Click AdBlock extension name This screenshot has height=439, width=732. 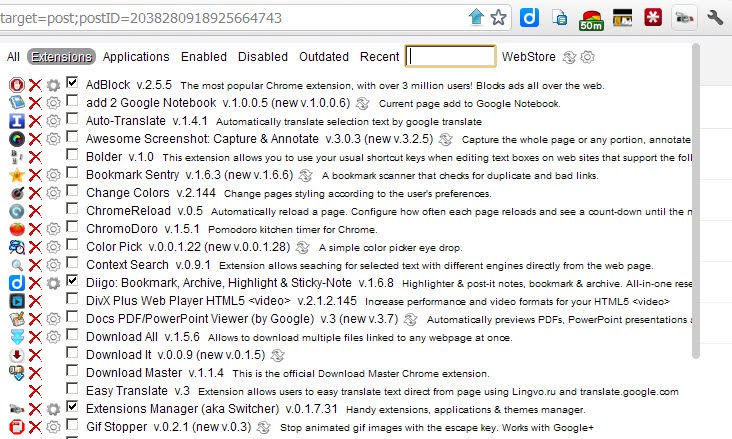coord(108,85)
